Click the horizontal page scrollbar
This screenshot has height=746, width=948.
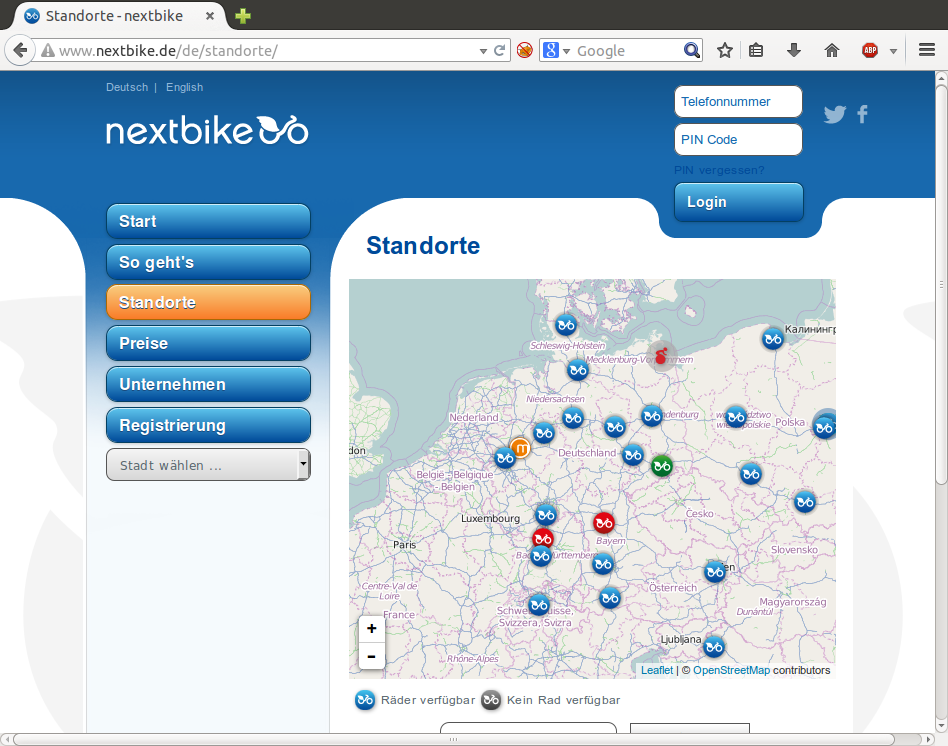pos(453,739)
